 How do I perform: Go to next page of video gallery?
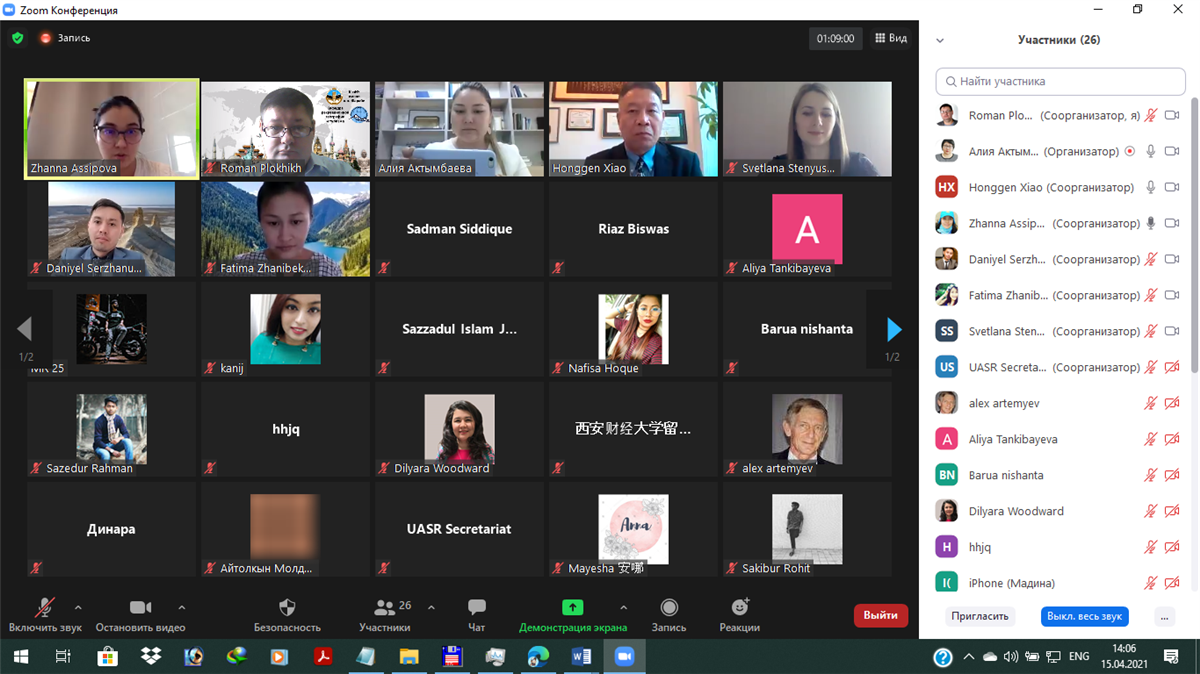tap(893, 329)
